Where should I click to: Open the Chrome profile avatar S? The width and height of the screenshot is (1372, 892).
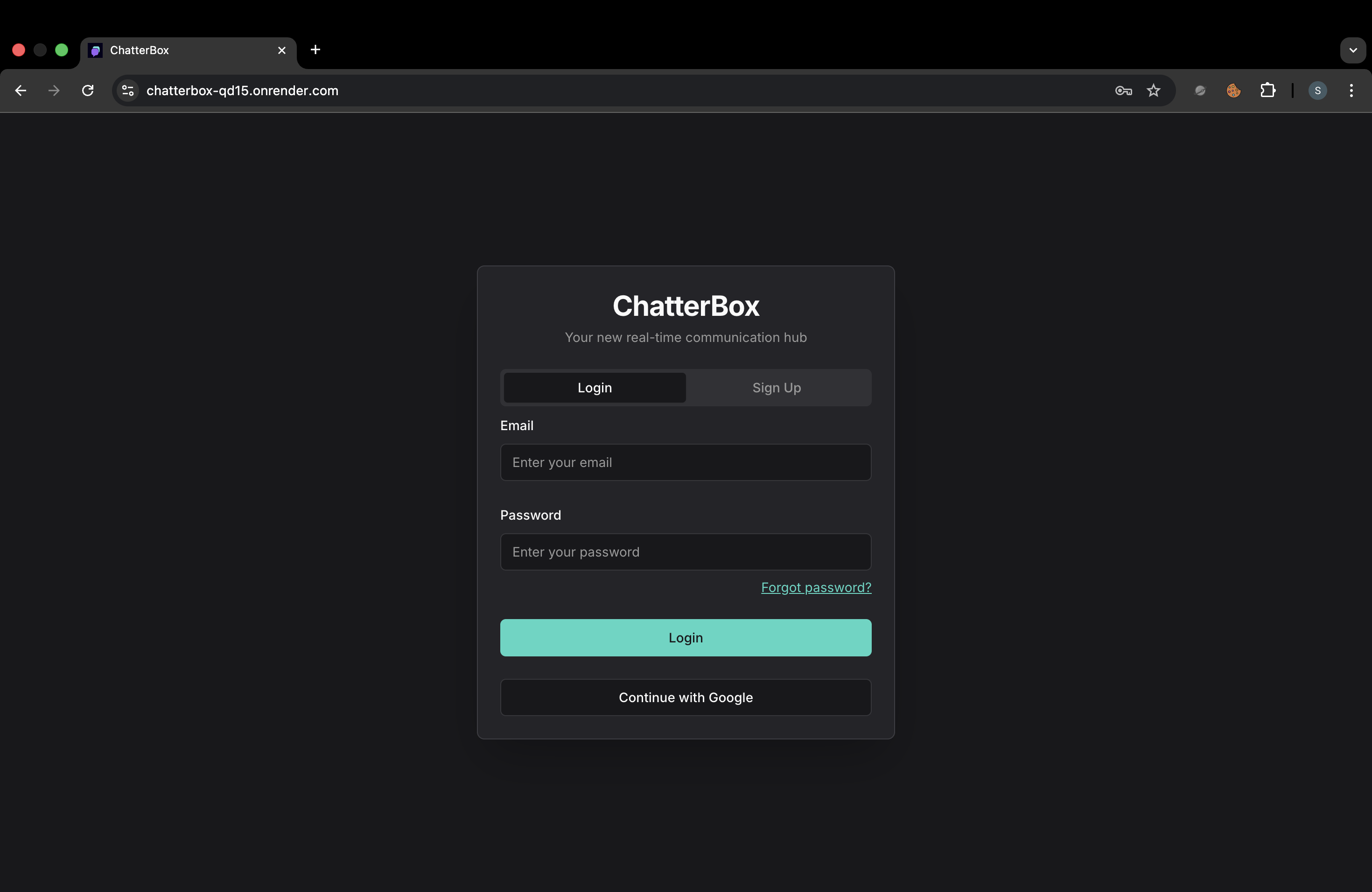[1317, 91]
